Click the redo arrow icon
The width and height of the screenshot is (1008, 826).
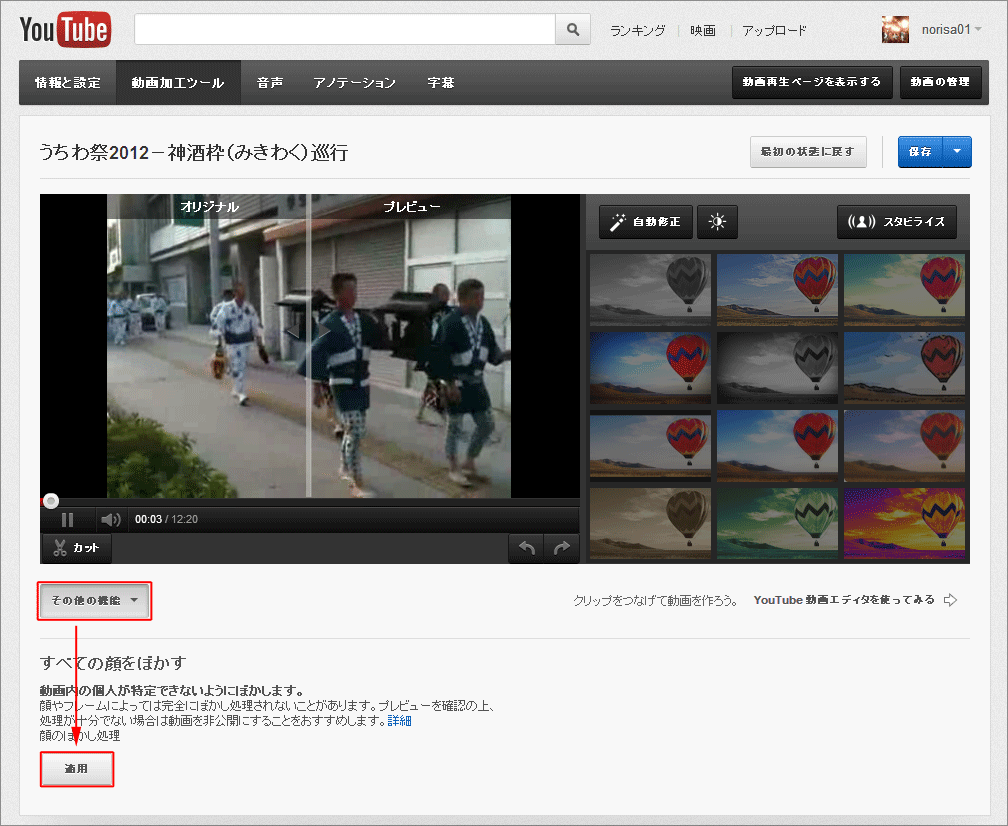click(x=561, y=548)
